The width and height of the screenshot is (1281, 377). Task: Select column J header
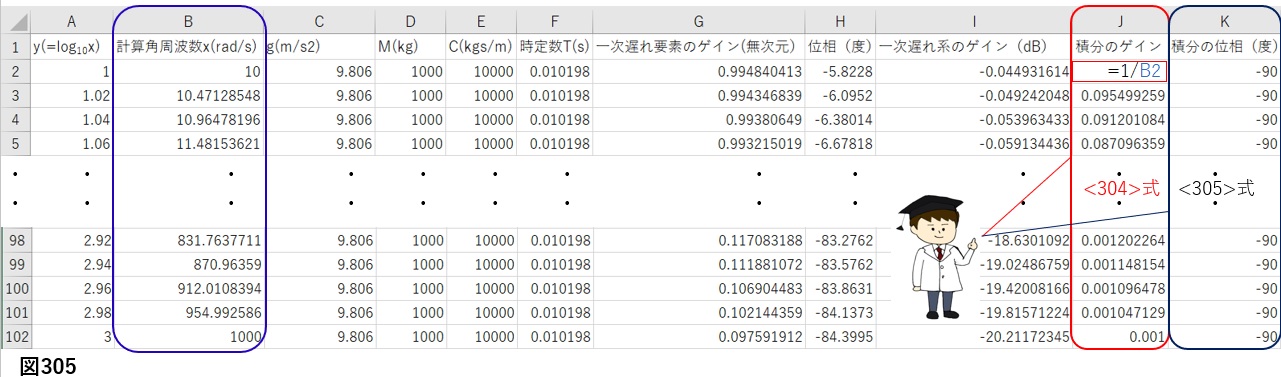coord(1119,21)
